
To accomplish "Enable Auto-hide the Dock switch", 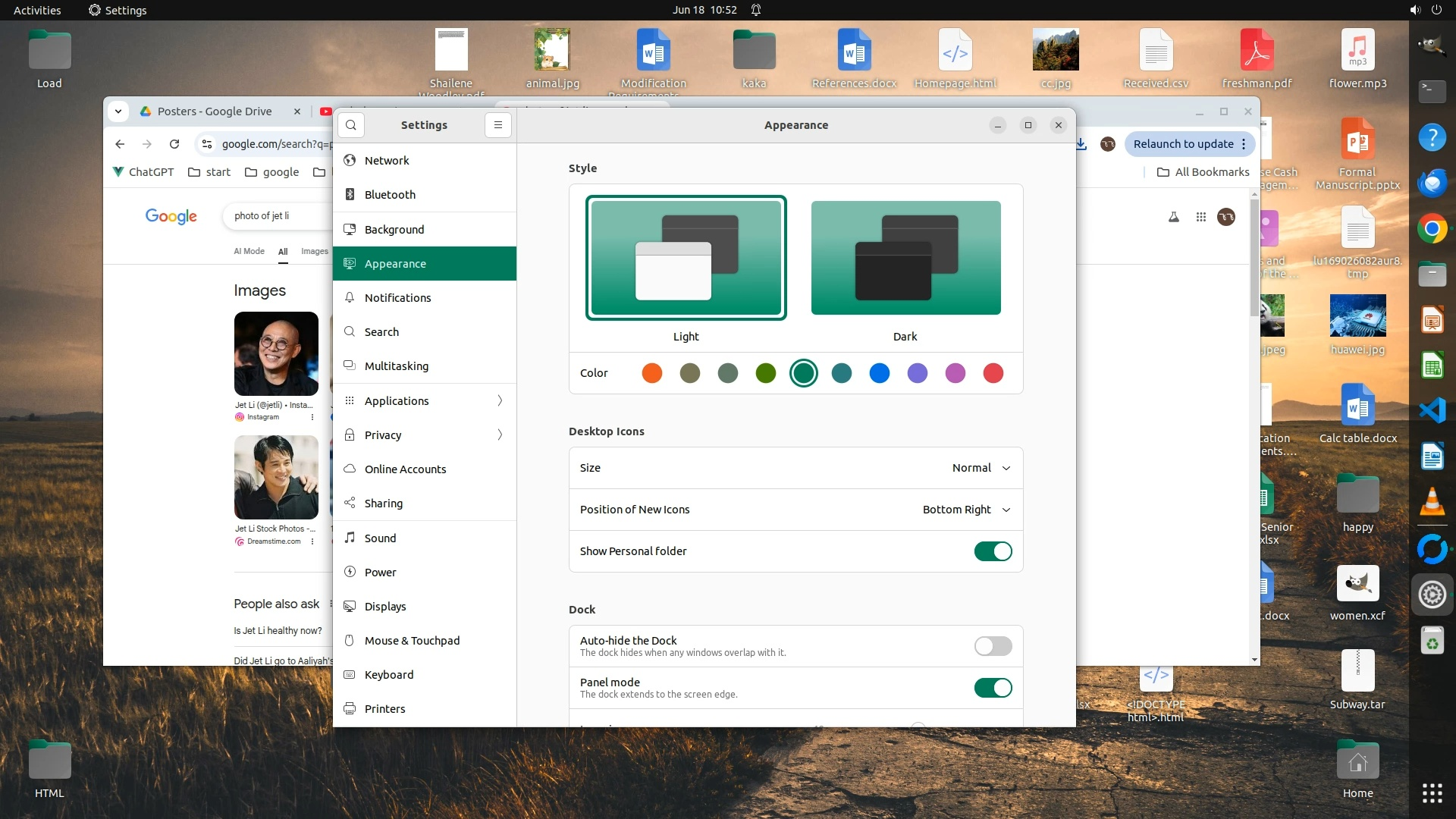I will [x=993, y=646].
